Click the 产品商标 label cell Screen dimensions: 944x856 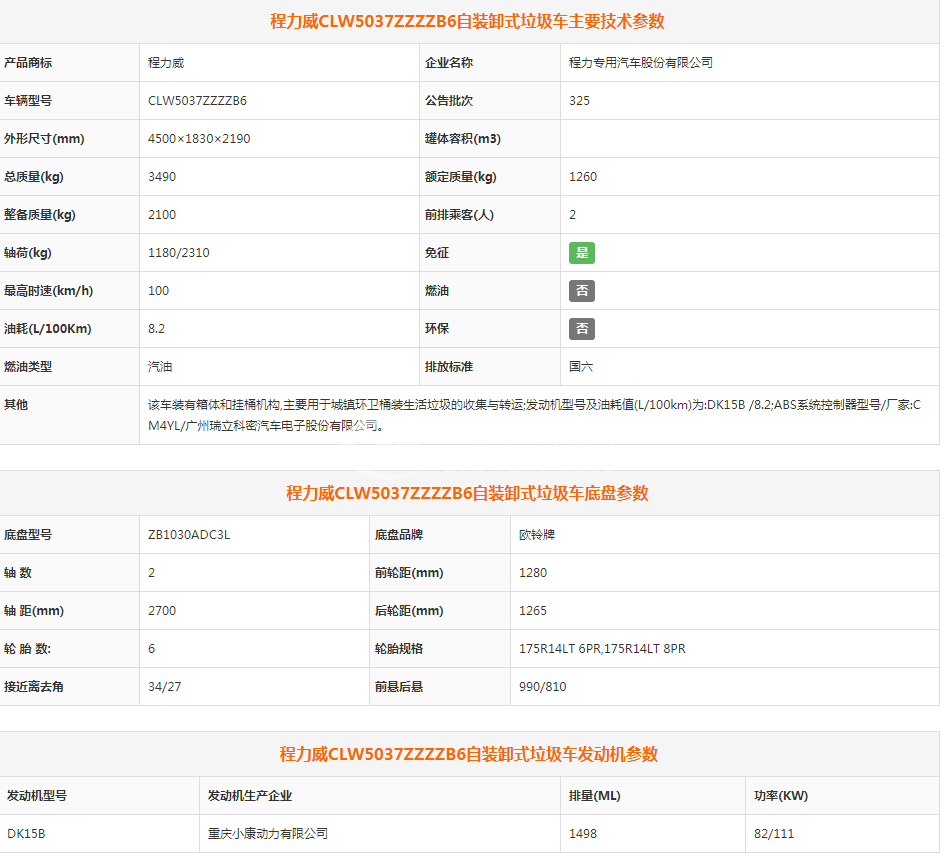click(69, 63)
